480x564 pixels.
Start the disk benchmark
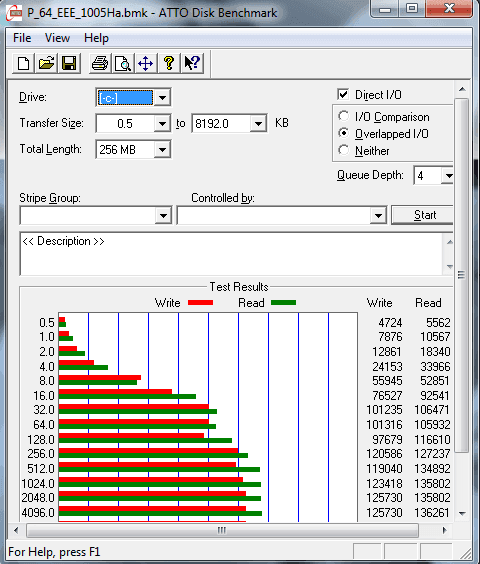[x=422, y=215]
